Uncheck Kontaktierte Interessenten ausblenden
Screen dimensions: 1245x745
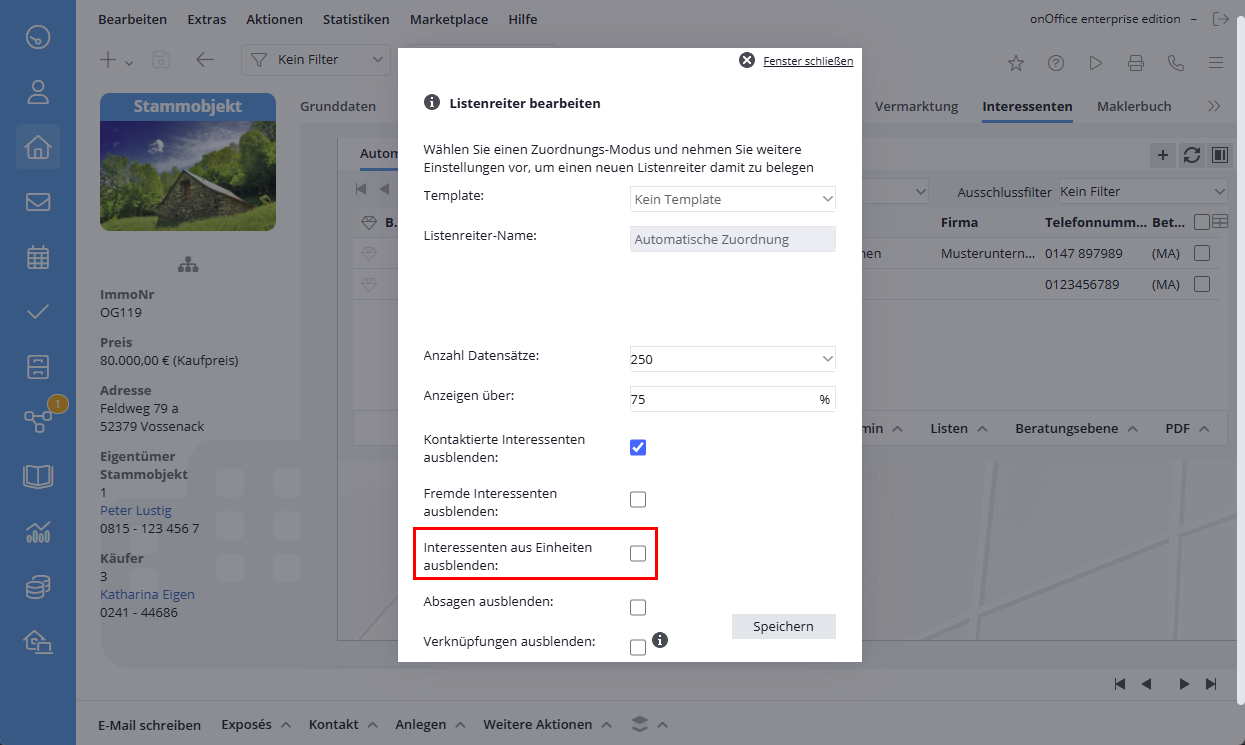click(638, 447)
